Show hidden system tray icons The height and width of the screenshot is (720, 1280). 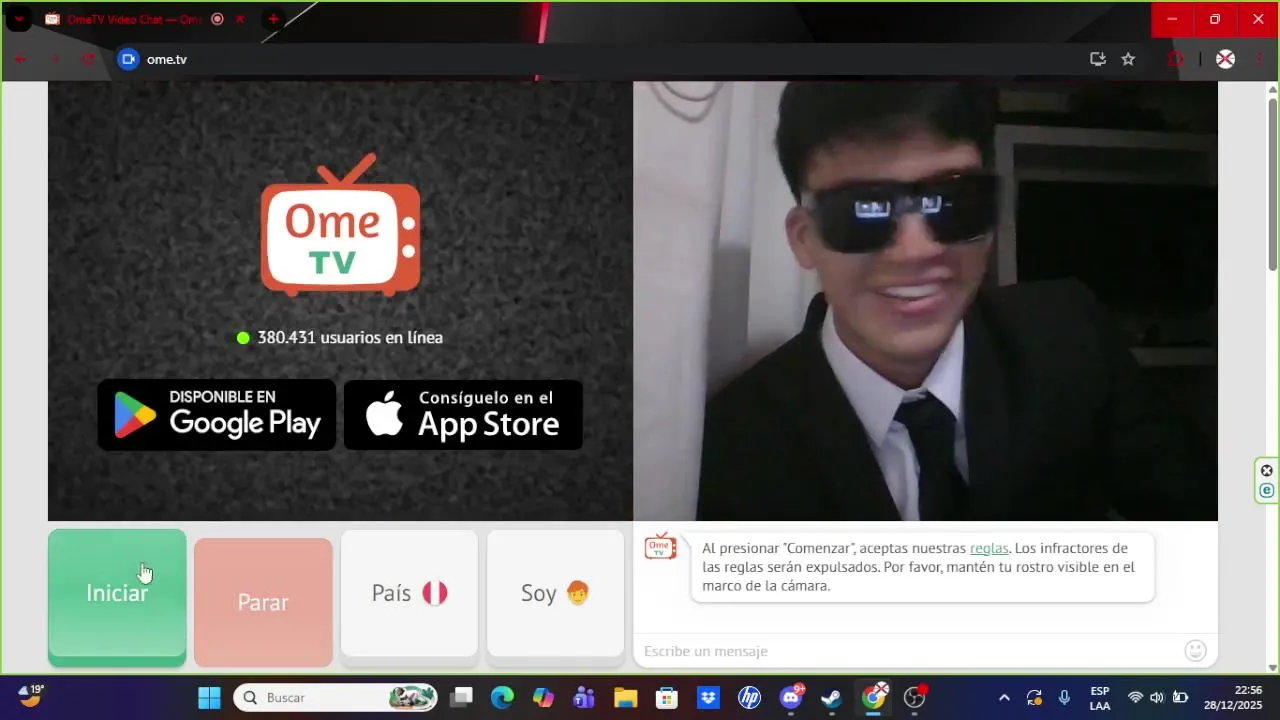coord(1004,697)
